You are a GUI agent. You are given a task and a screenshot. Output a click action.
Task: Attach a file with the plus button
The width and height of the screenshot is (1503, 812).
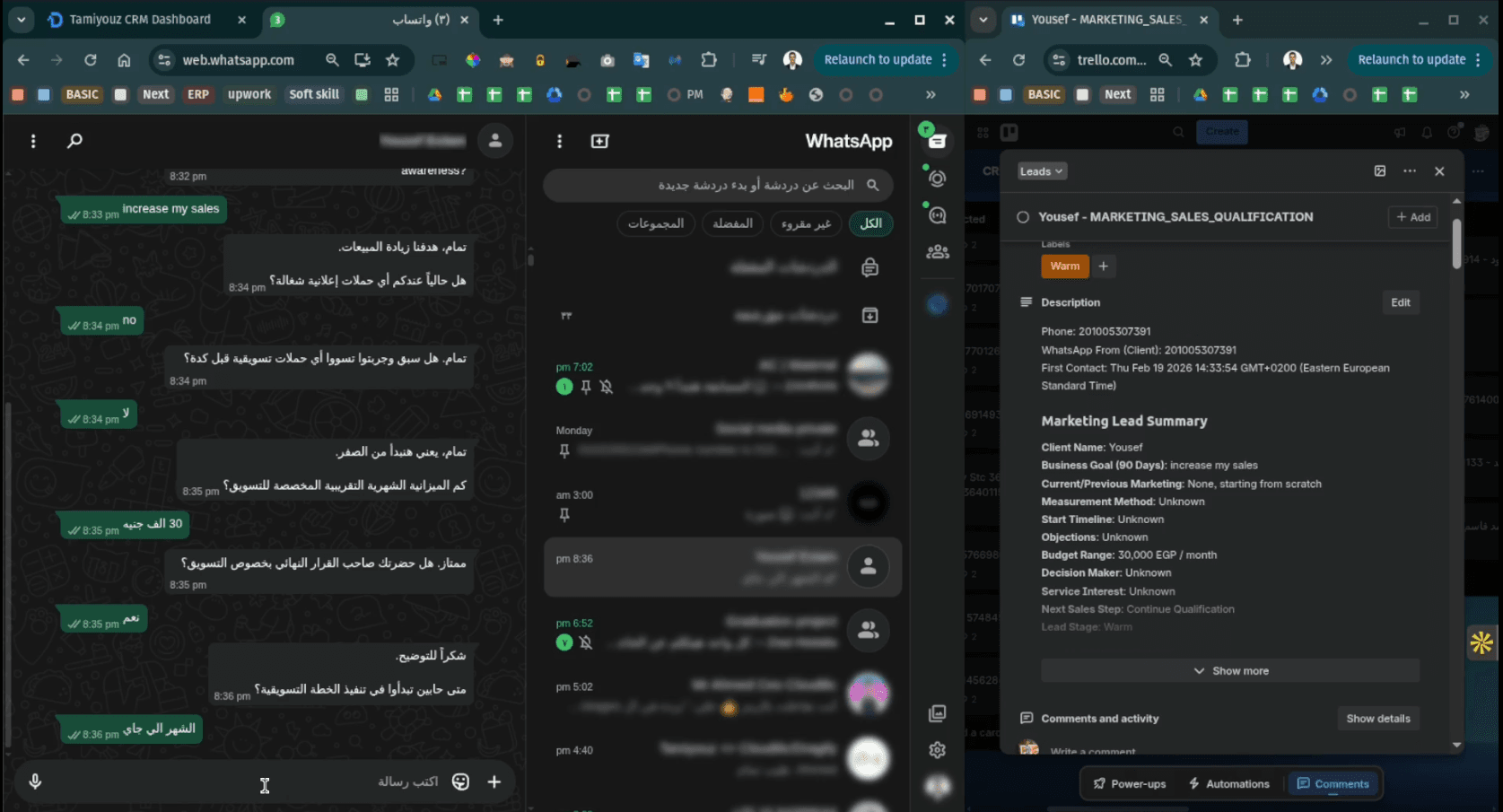[494, 781]
